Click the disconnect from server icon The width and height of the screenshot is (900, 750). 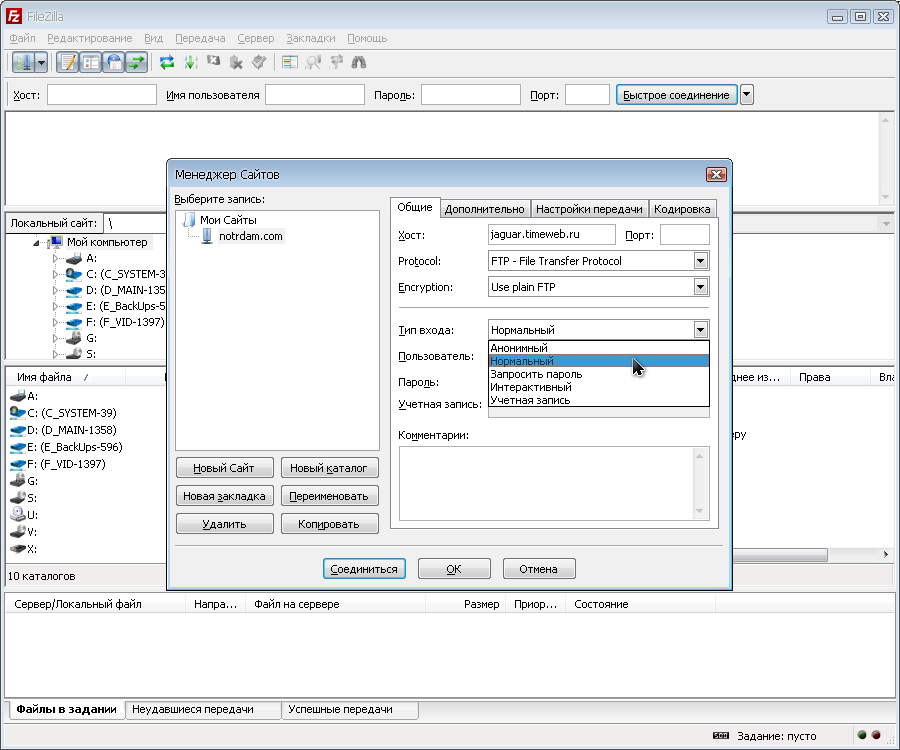pyautogui.click(x=236, y=62)
